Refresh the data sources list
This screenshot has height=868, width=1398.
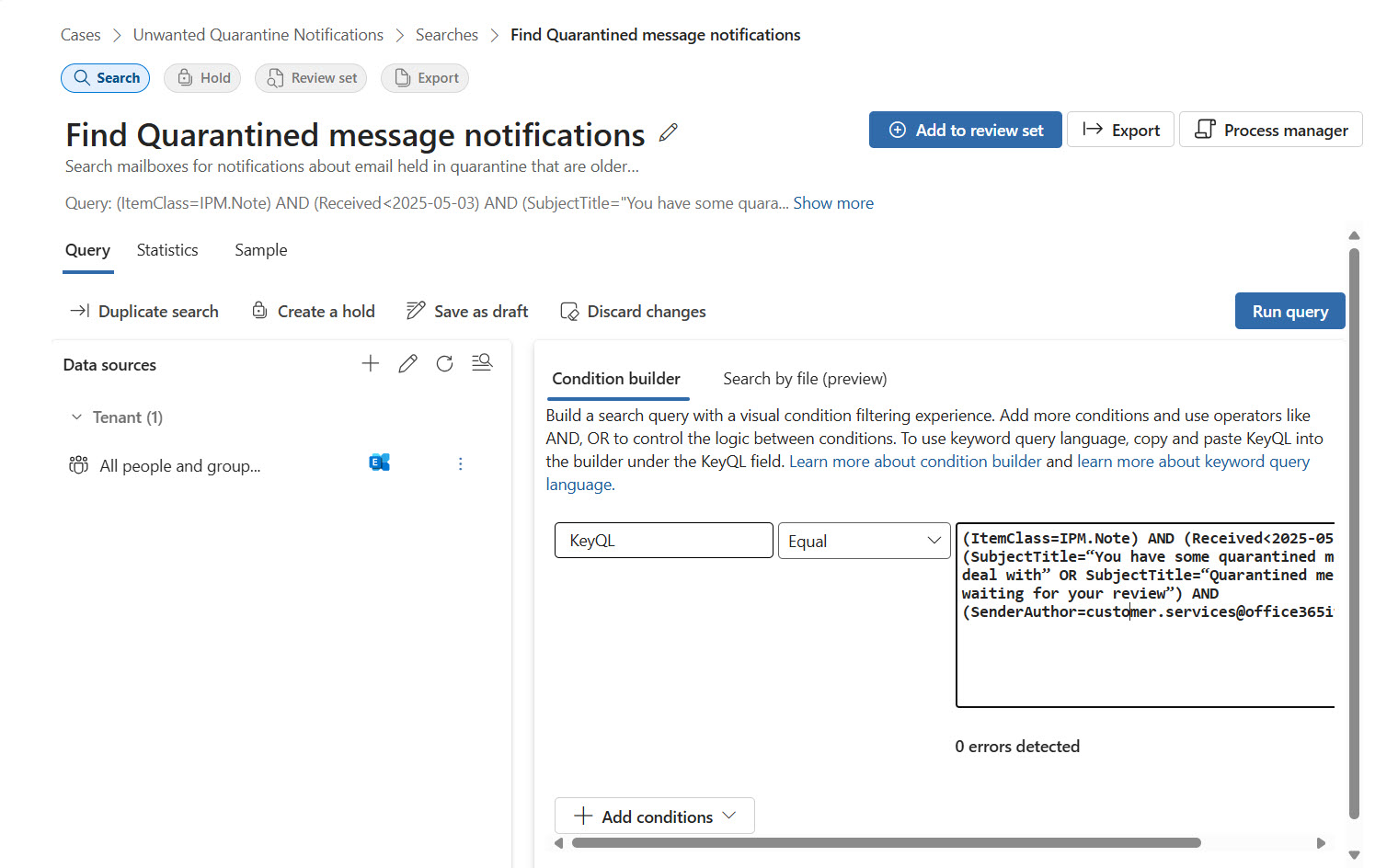pos(444,364)
